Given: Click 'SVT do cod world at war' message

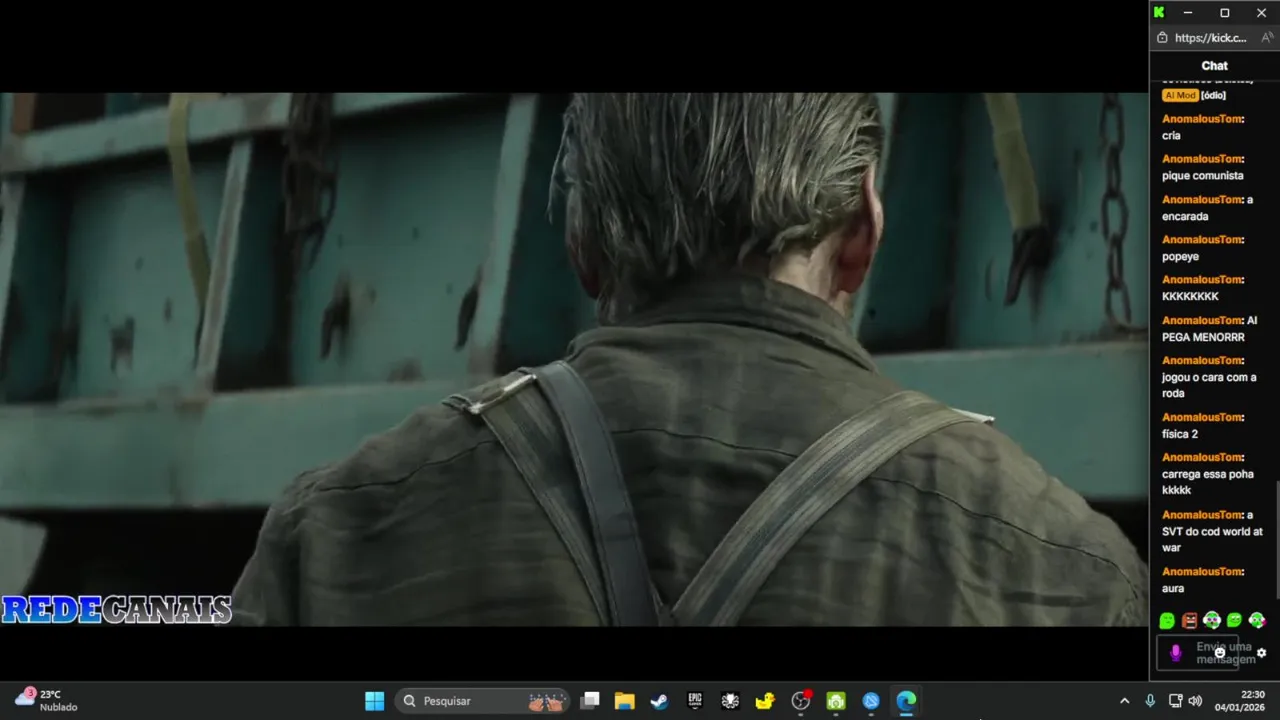Looking at the screenshot, I should 1212,531.
